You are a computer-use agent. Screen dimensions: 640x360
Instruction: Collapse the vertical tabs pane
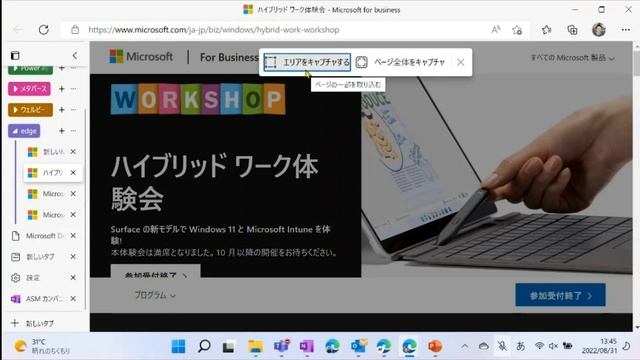pos(75,56)
